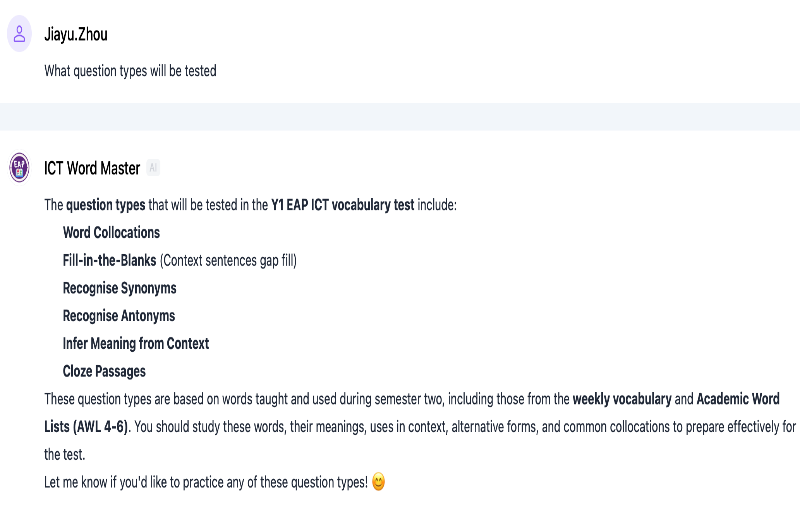Click the 'Cloze Passages' list item

104,371
